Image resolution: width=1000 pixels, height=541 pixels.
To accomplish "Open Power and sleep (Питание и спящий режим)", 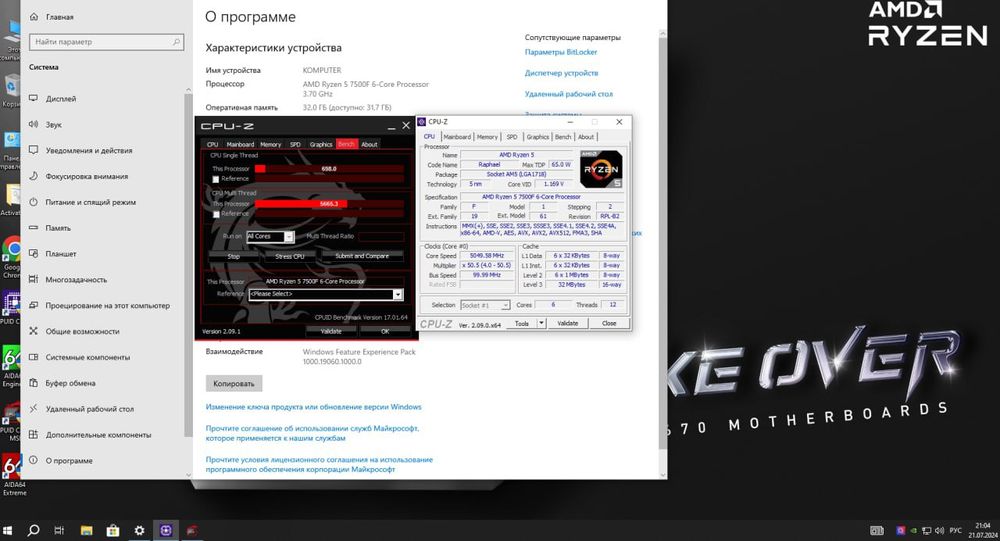I will (91, 202).
